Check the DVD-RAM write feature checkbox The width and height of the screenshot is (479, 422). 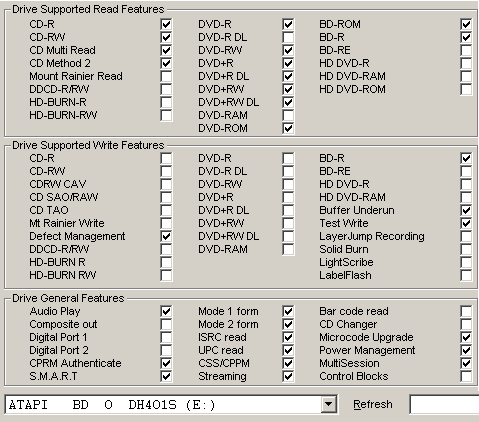(x=288, y=249)
